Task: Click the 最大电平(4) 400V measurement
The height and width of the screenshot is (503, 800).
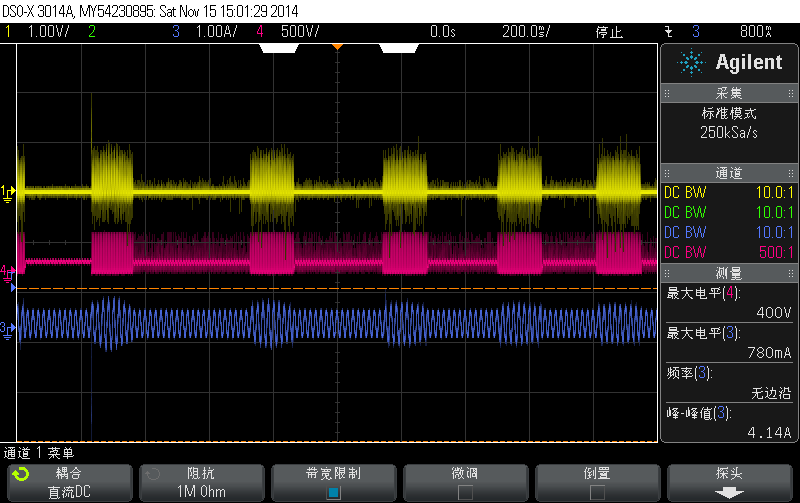Action: [729, 303]
